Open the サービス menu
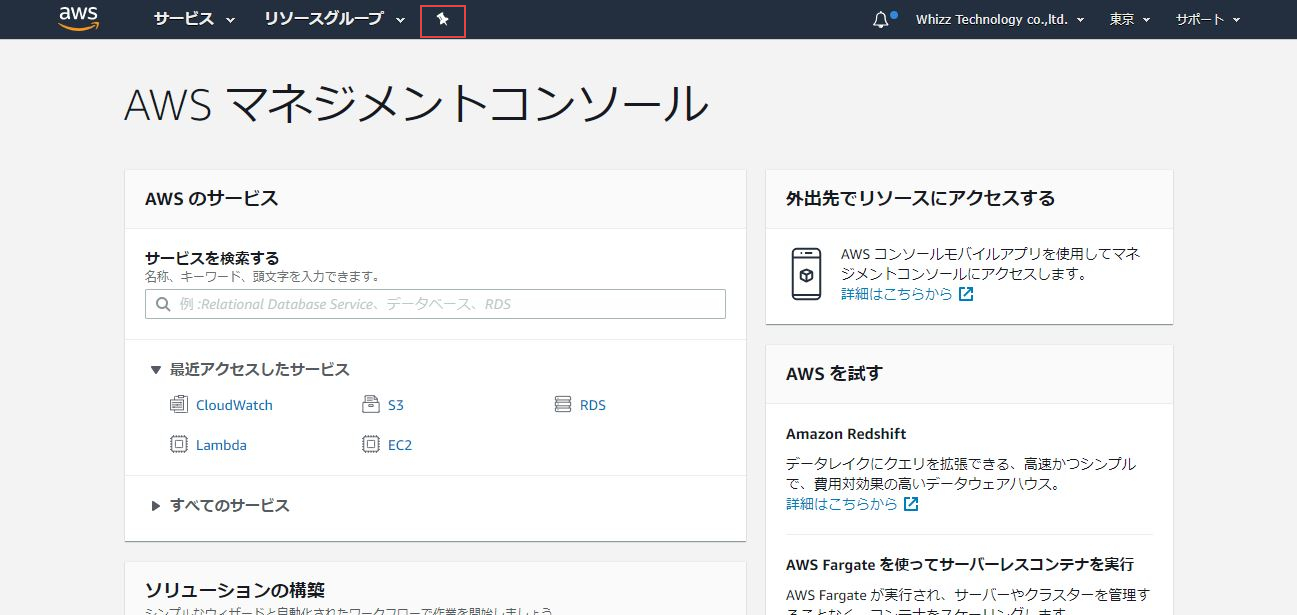This screenshot has width=1297, height=615. point(185,18)
